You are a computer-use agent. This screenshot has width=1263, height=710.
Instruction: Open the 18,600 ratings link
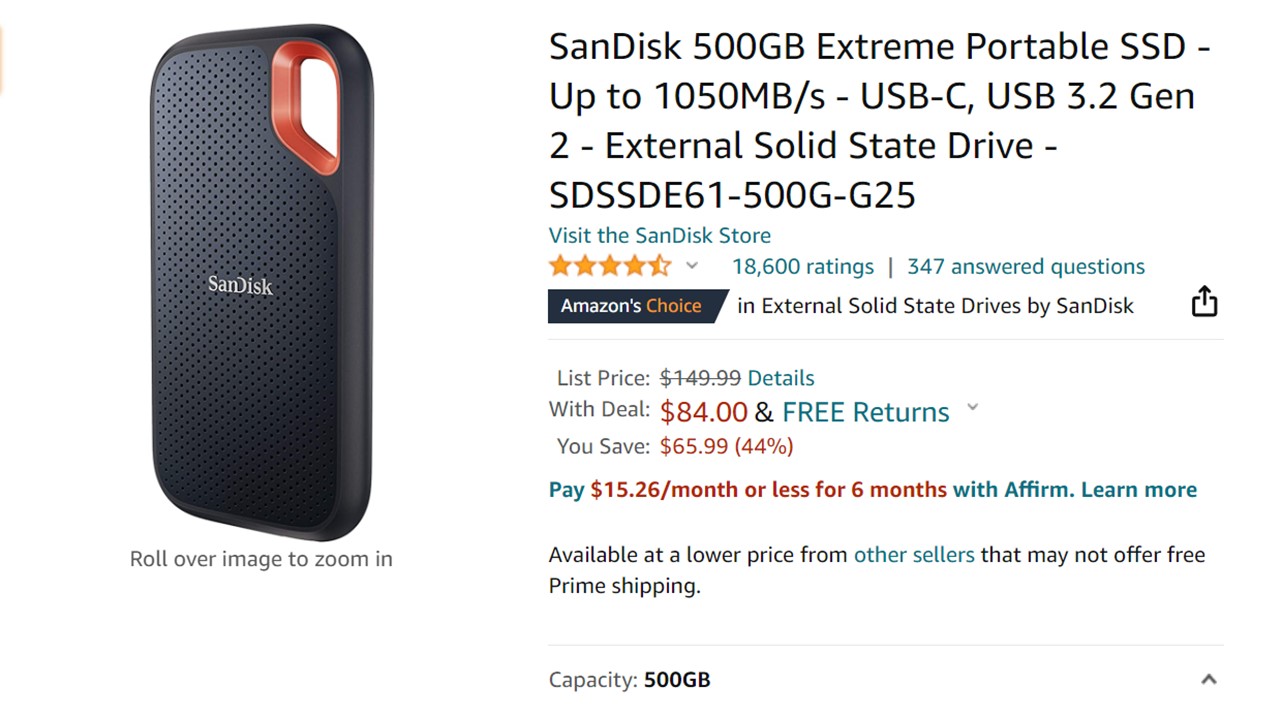802,267
